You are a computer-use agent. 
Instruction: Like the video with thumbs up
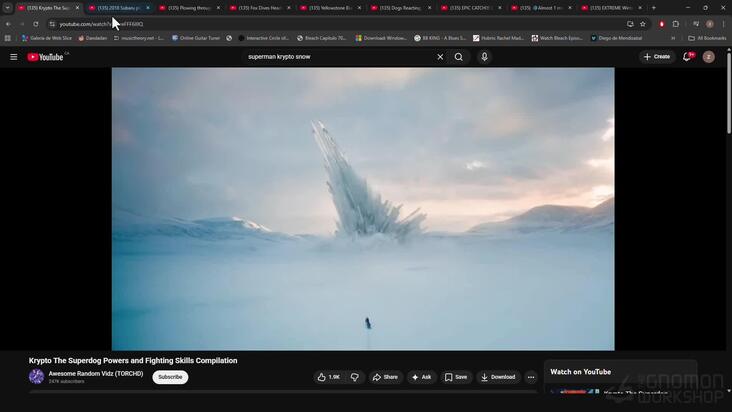click(329, 377)
